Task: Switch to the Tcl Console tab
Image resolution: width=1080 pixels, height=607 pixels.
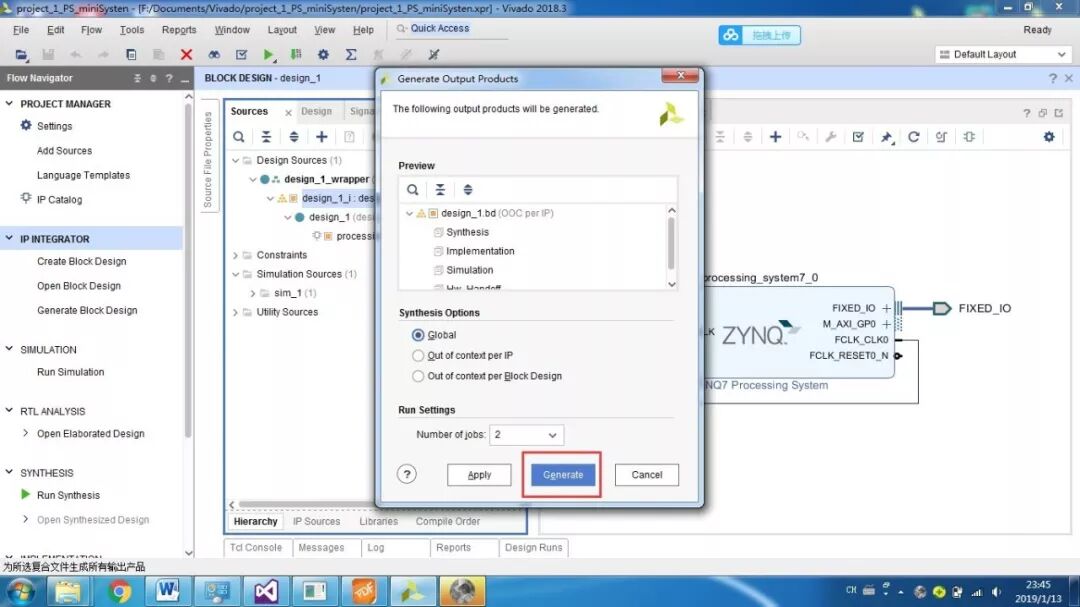Action: 256,548
